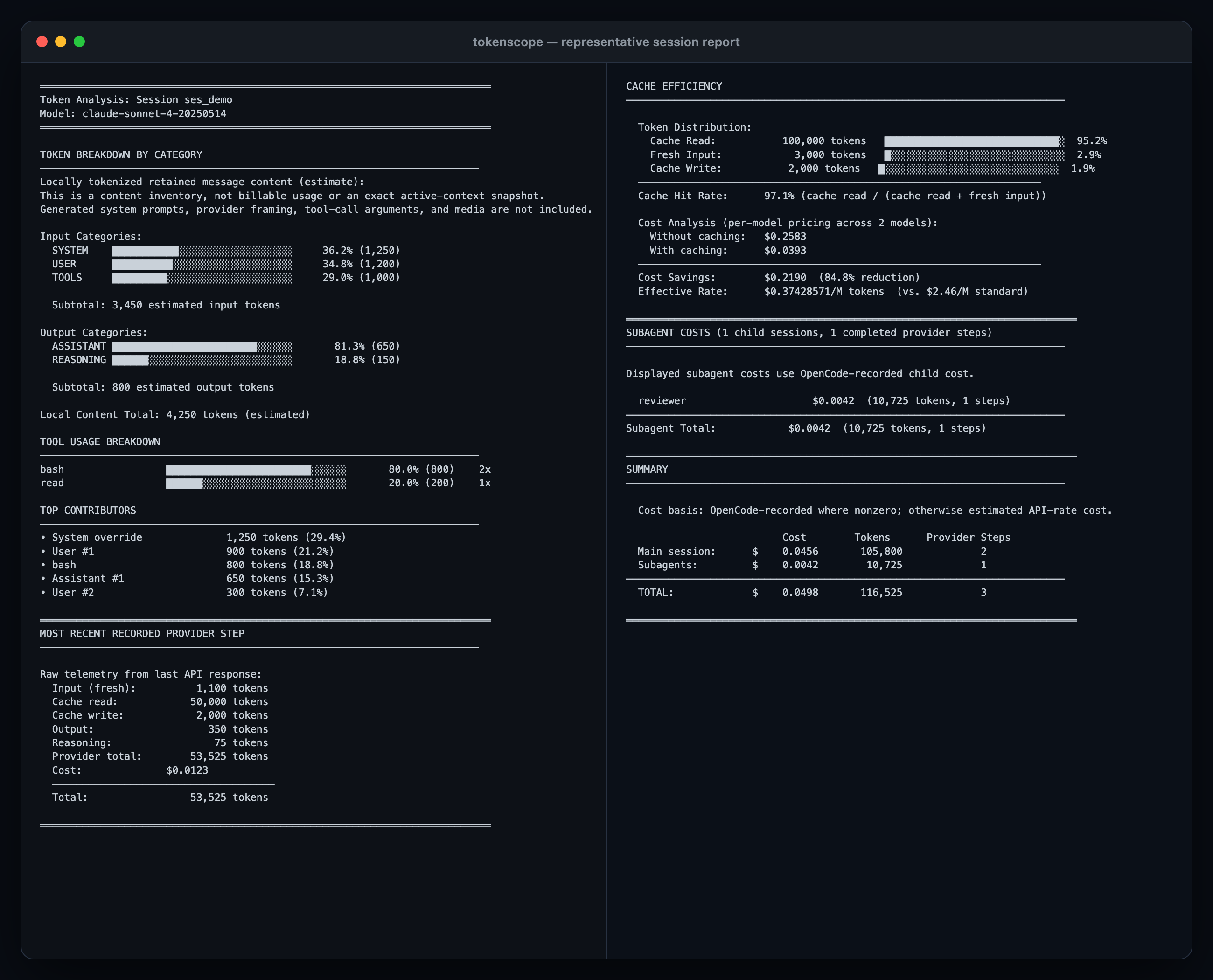Image resolution: width=1213 pixels, height=980 pixels.
Task: Click the window title 'tokenscope — representative session report'
Action: click(606, 42)
